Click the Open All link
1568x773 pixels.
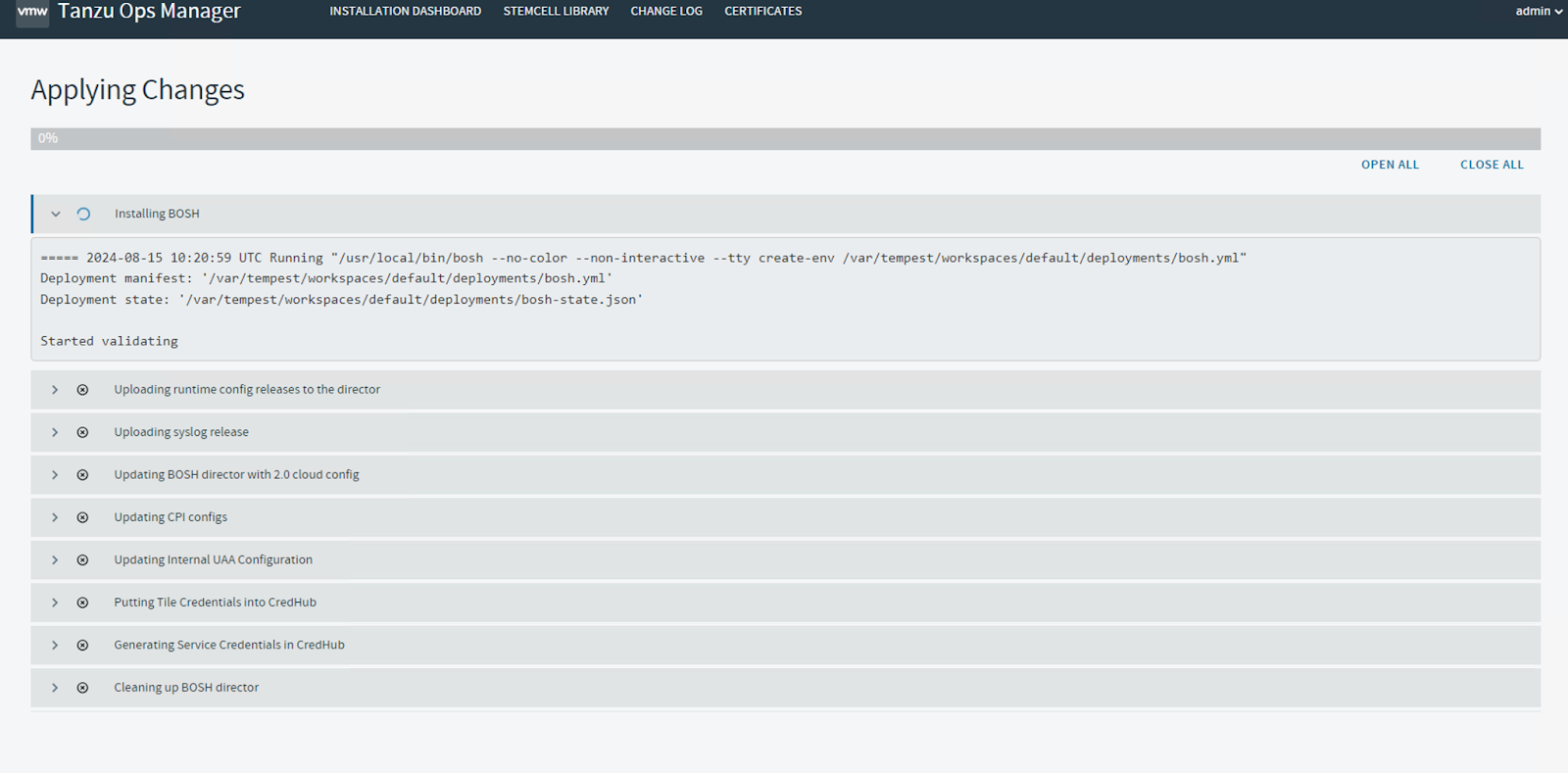click(1390, 165)
